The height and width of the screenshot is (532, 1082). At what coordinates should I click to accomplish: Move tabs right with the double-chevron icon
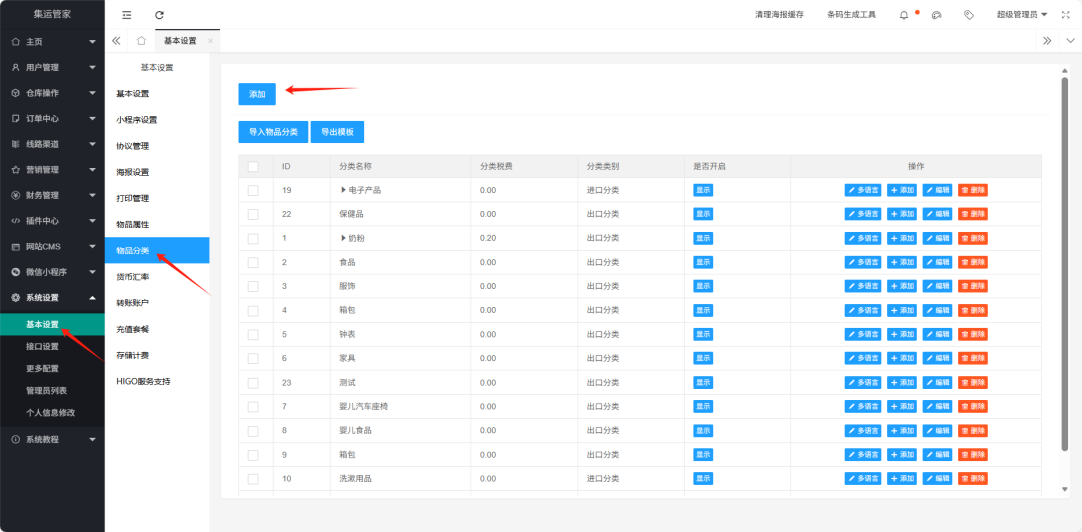[x=1047, y=41]
